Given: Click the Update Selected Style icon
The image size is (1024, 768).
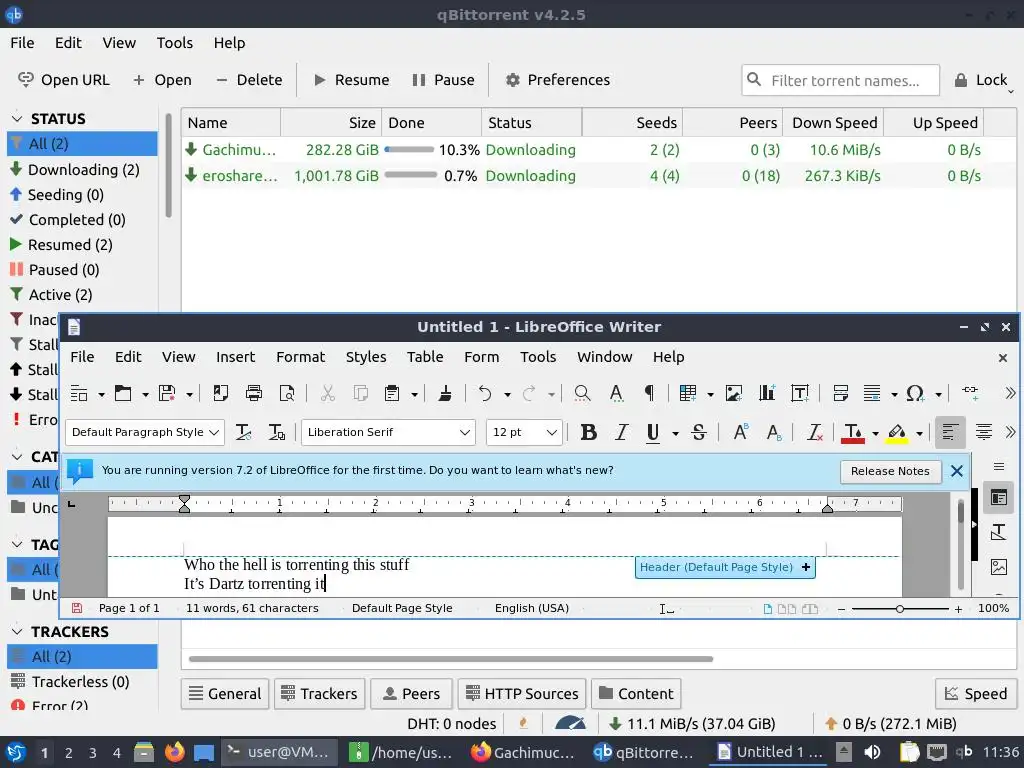Looking at the screenshot, I should tap(244, 432).
